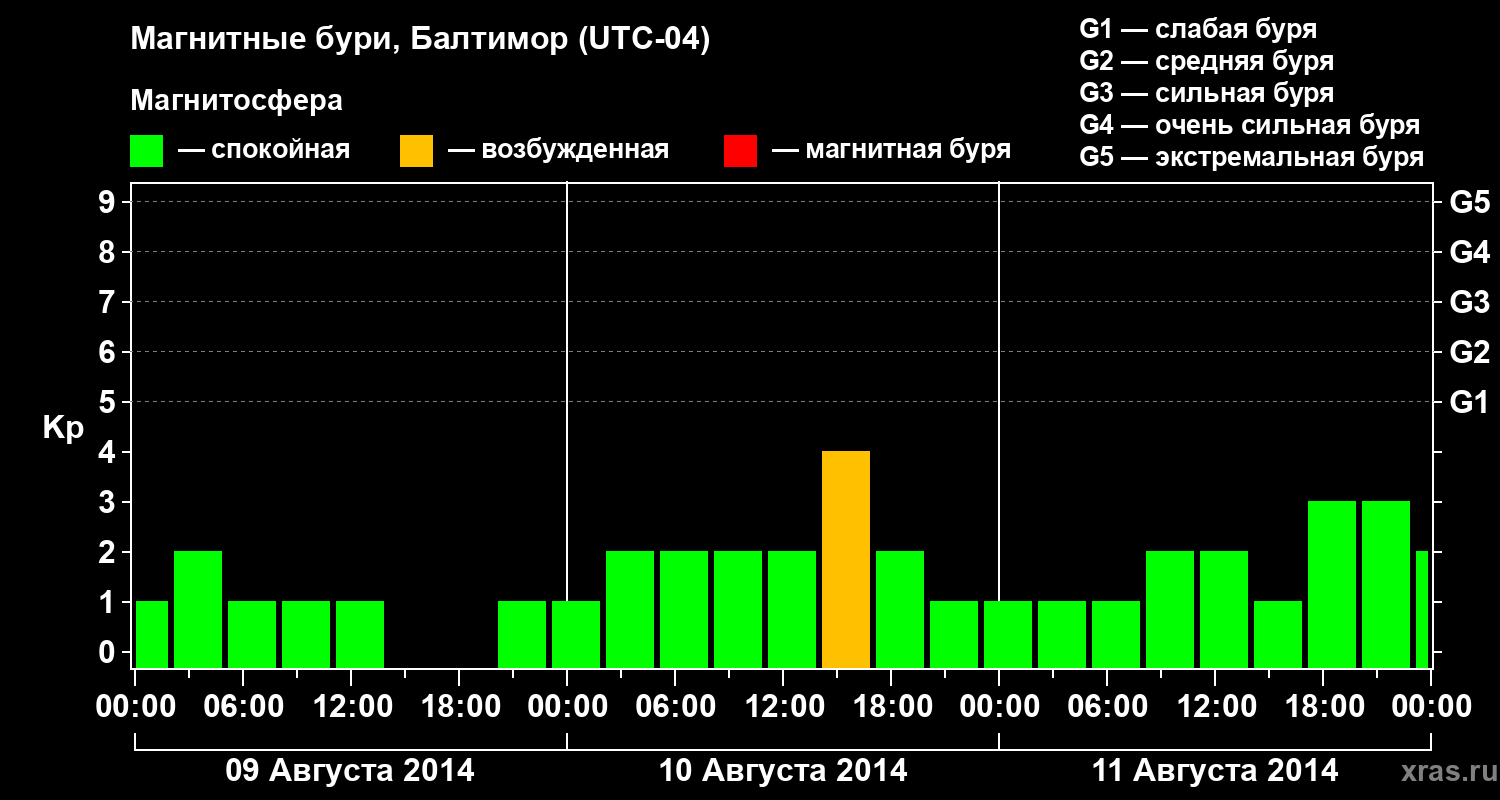Click the '11 Августа 2014' date label

coord(1215,771)
